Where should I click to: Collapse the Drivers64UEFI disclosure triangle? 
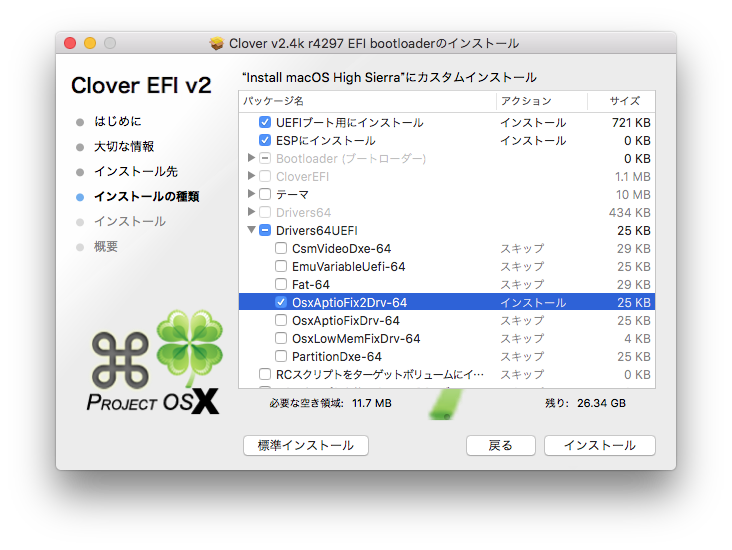click(251, 230)
